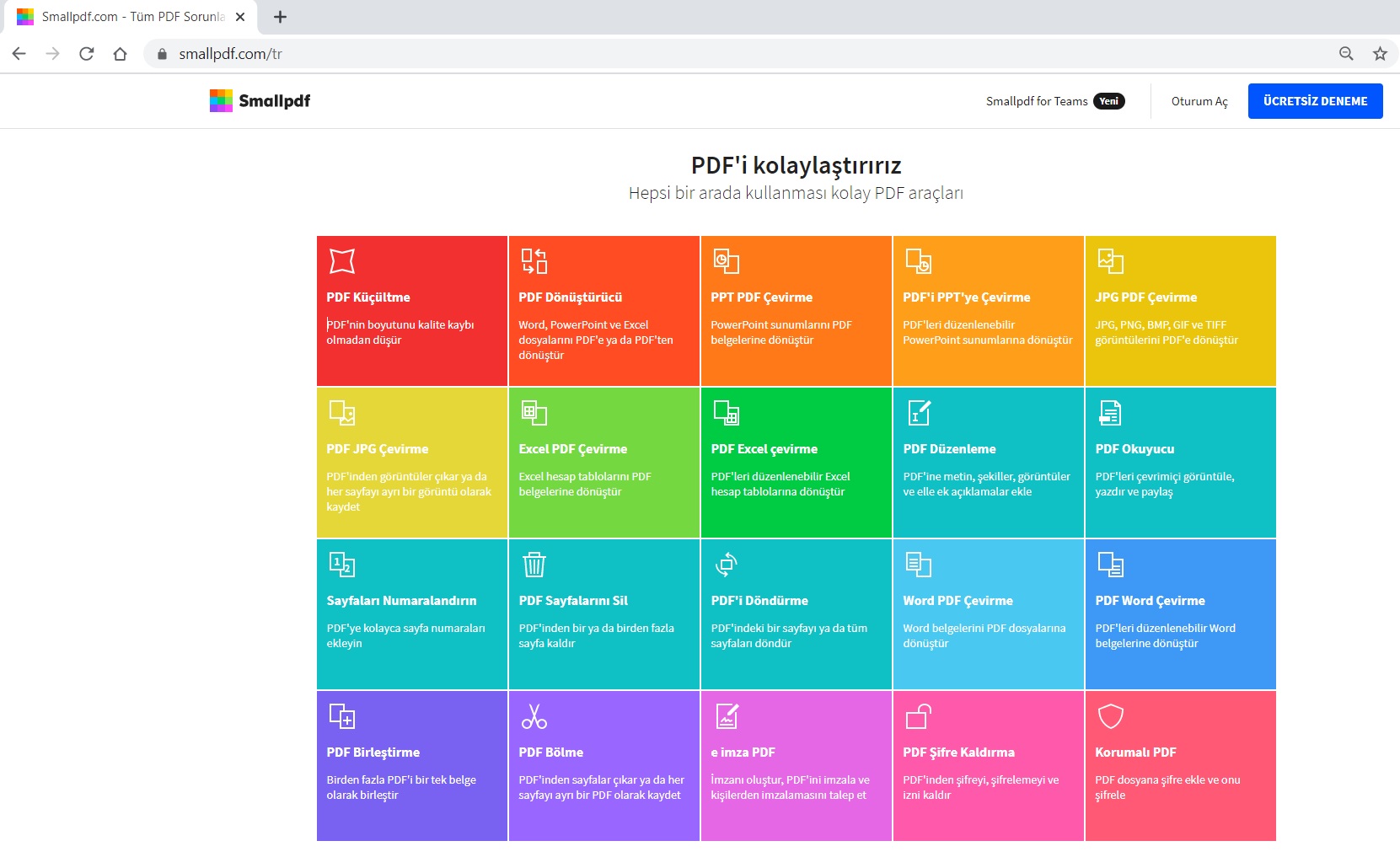Click the ÜCRETSİZ DENEME button
Image resolution: width=1400 pixels, height=857 pixels.
click(x=1315, y=101)
